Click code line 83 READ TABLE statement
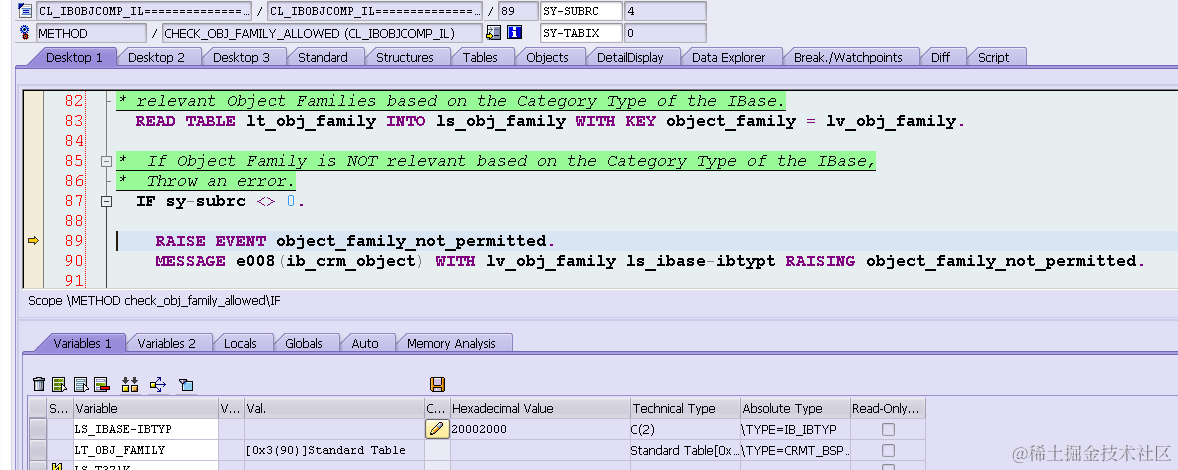The image size is (1178, 470). click(x=550, y=121)
